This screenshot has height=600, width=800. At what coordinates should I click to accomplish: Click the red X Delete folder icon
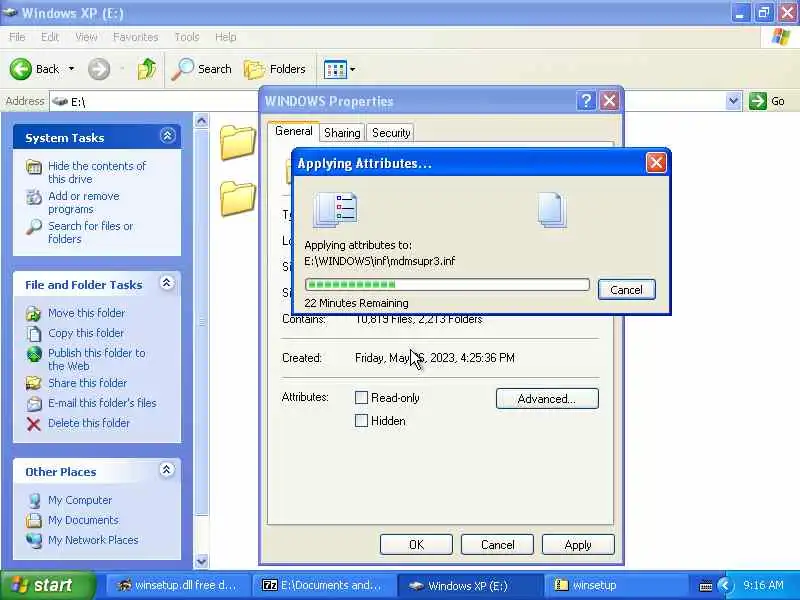[34, 424]
